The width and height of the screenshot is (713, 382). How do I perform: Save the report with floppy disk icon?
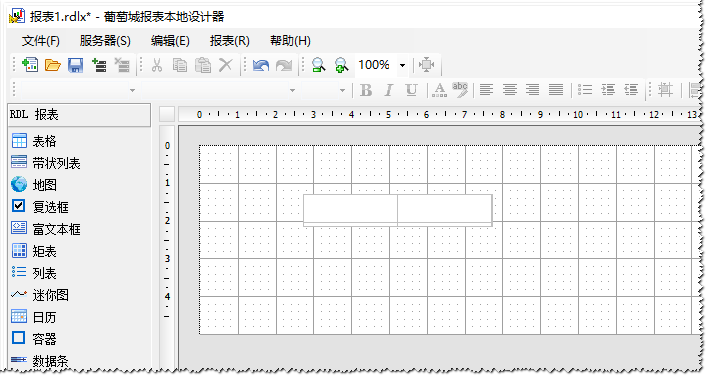coord(75,65)
